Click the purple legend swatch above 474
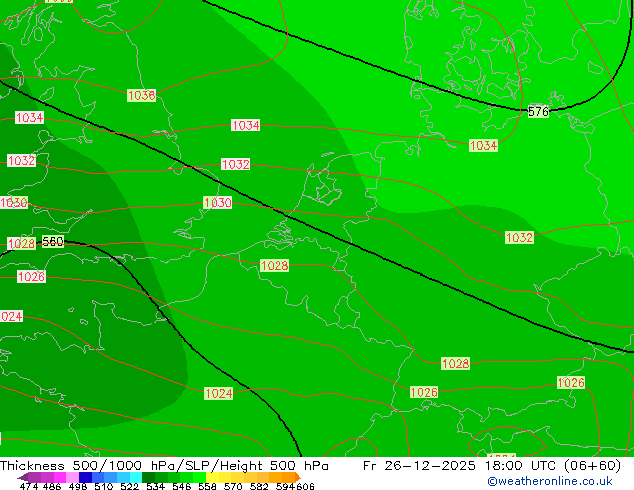The width and height of the screenshot is (634, 490). tap(34, 477)
